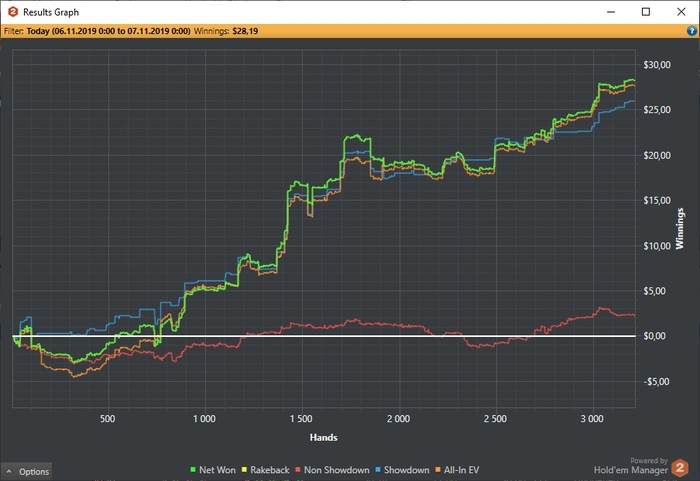Click the 1 500 hands x-axis label

301,419
